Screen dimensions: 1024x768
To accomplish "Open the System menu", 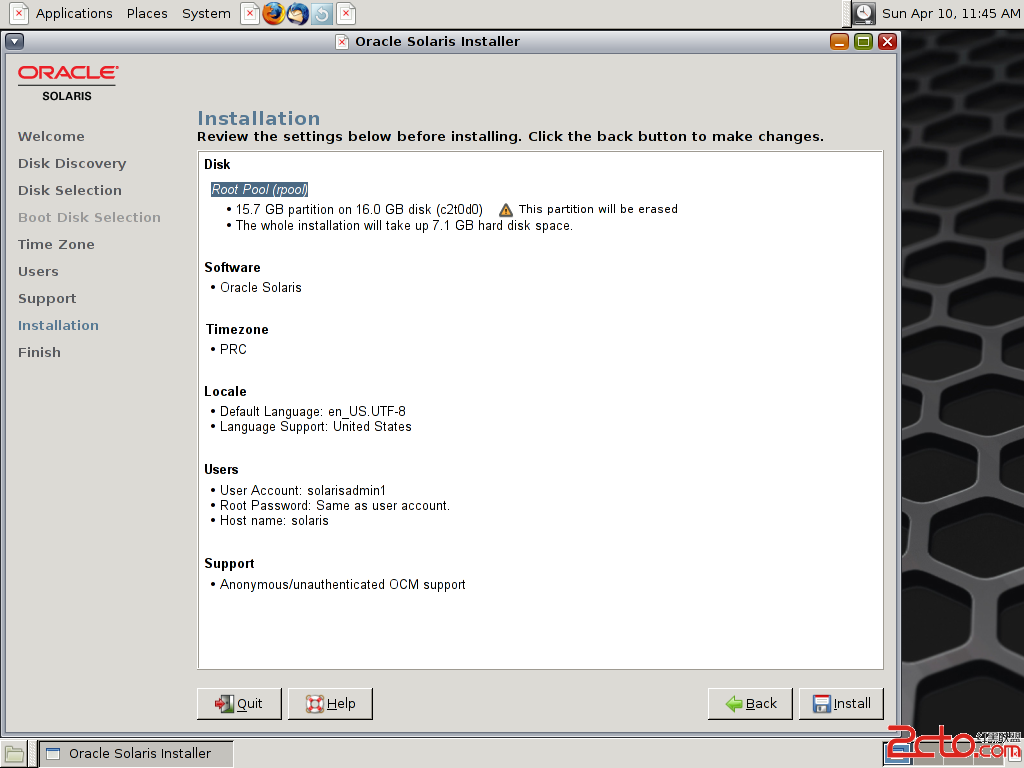I will 206,13.
